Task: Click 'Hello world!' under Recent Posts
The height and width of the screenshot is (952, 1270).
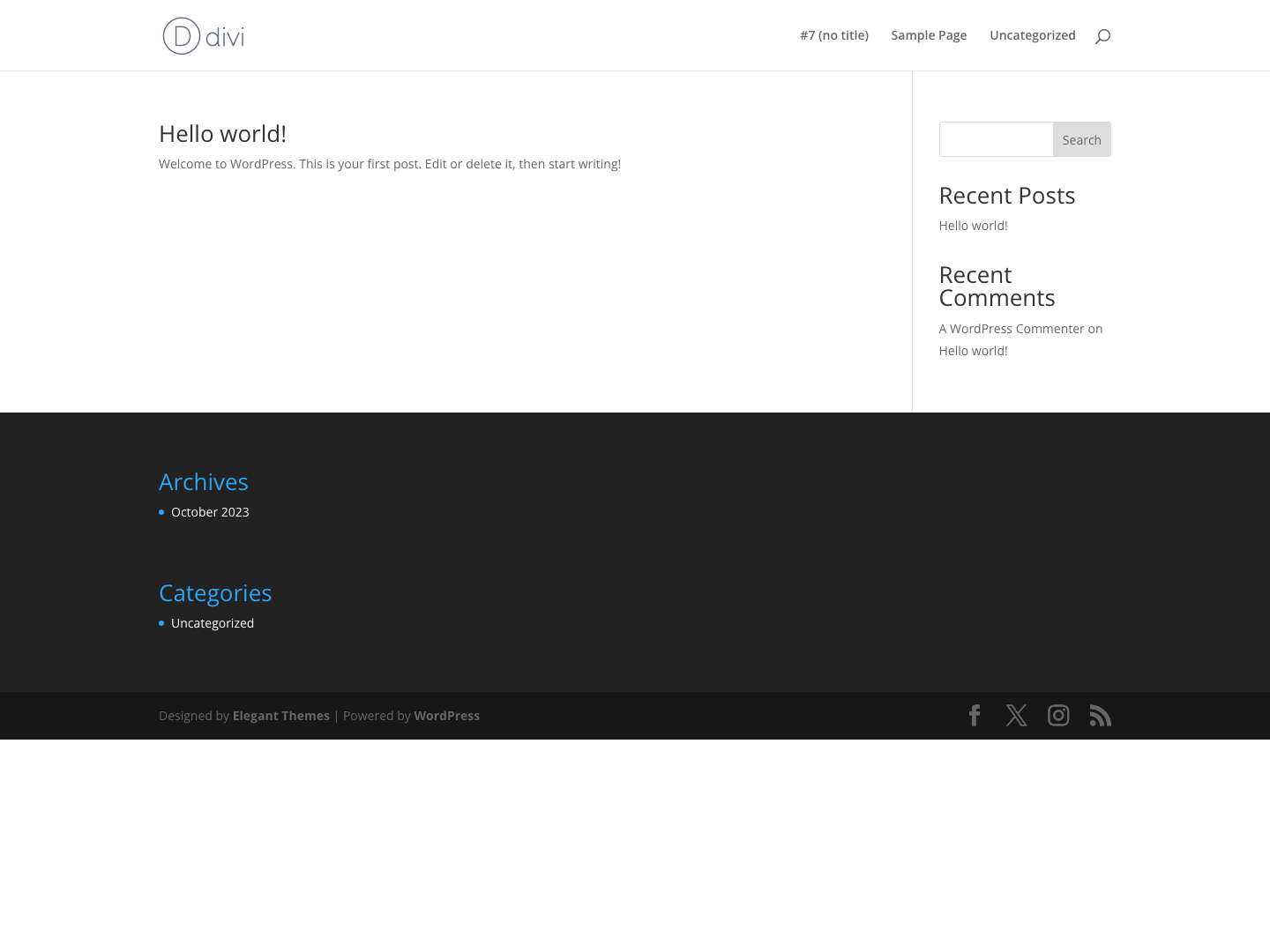Action: point(973,225)
